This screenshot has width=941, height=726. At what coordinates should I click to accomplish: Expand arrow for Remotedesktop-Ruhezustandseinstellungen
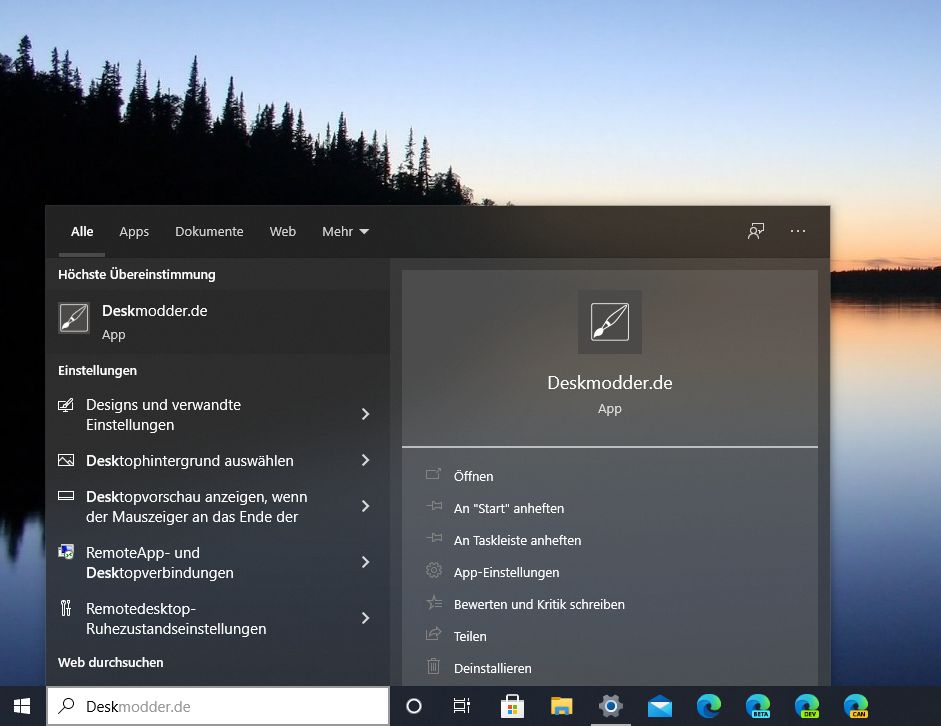[x=365, y=618]
